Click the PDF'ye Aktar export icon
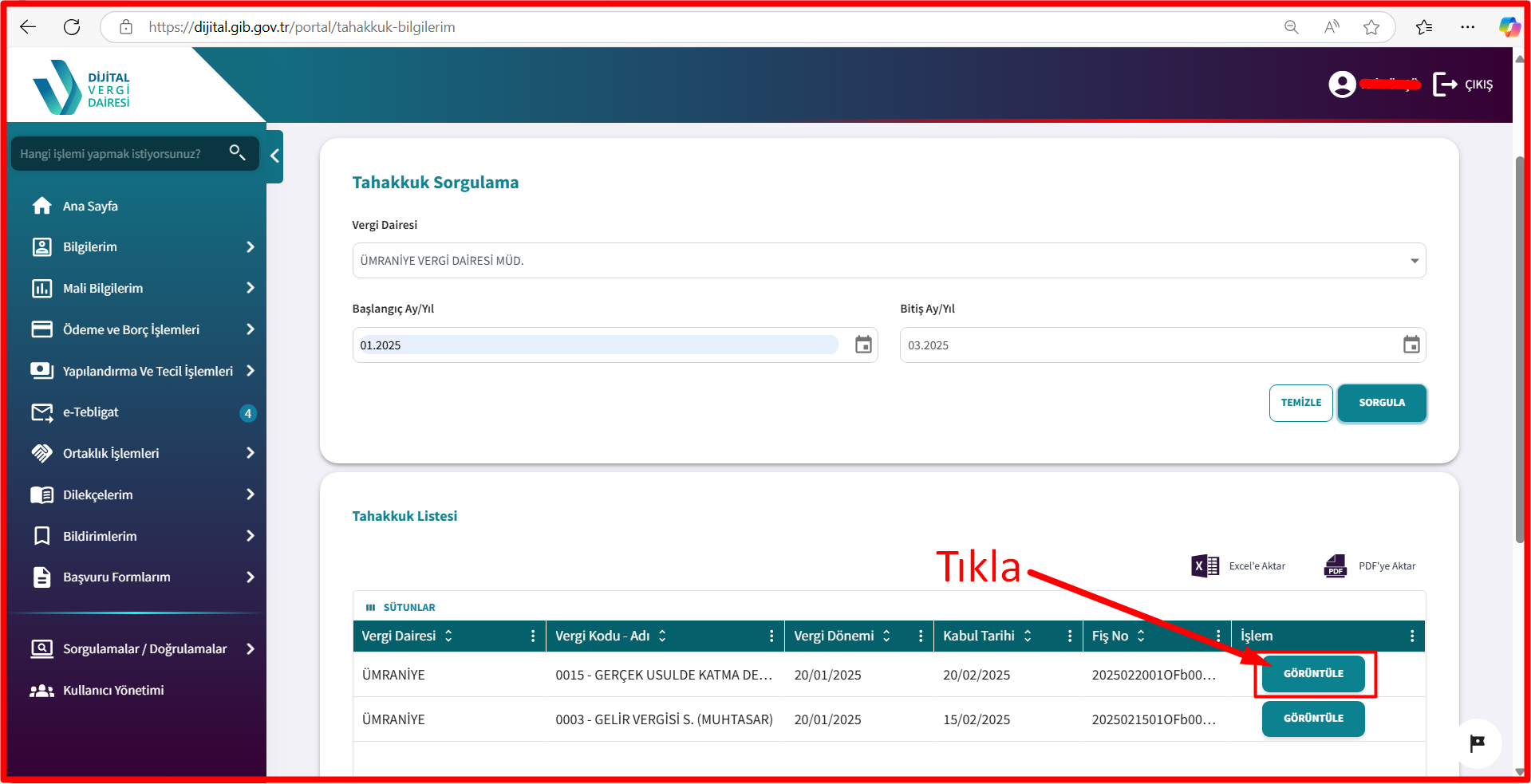Screen dimensions: 1531x784 click(1336, 566)
